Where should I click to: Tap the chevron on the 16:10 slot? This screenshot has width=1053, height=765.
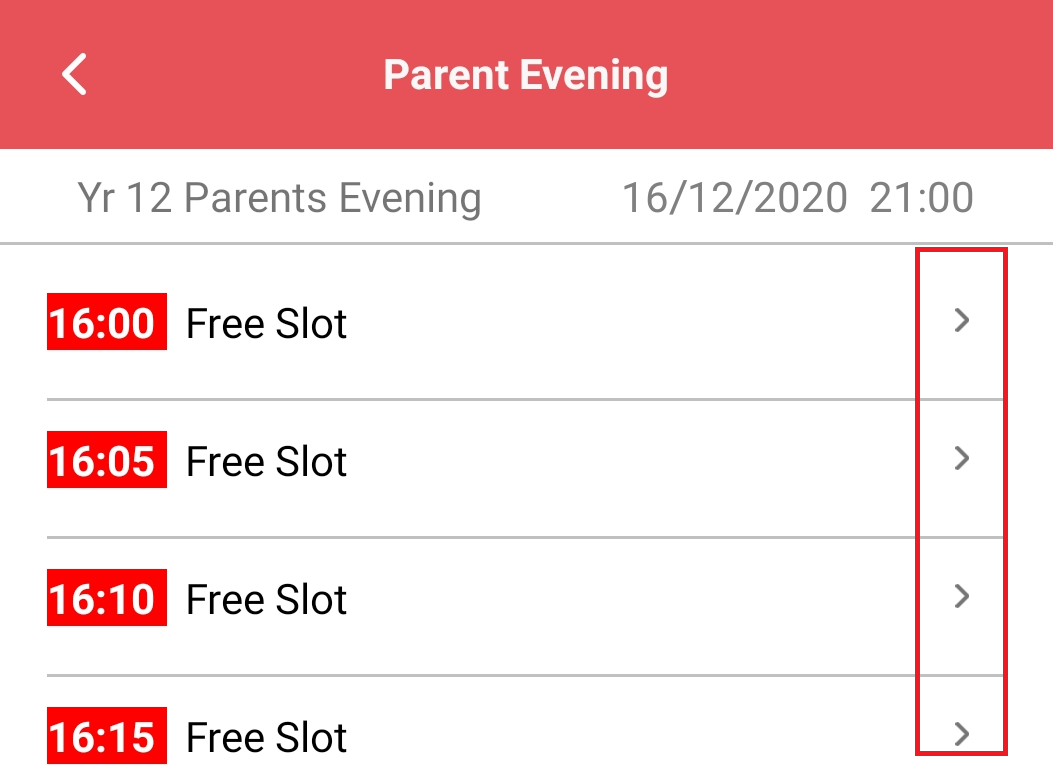[960, 598]
